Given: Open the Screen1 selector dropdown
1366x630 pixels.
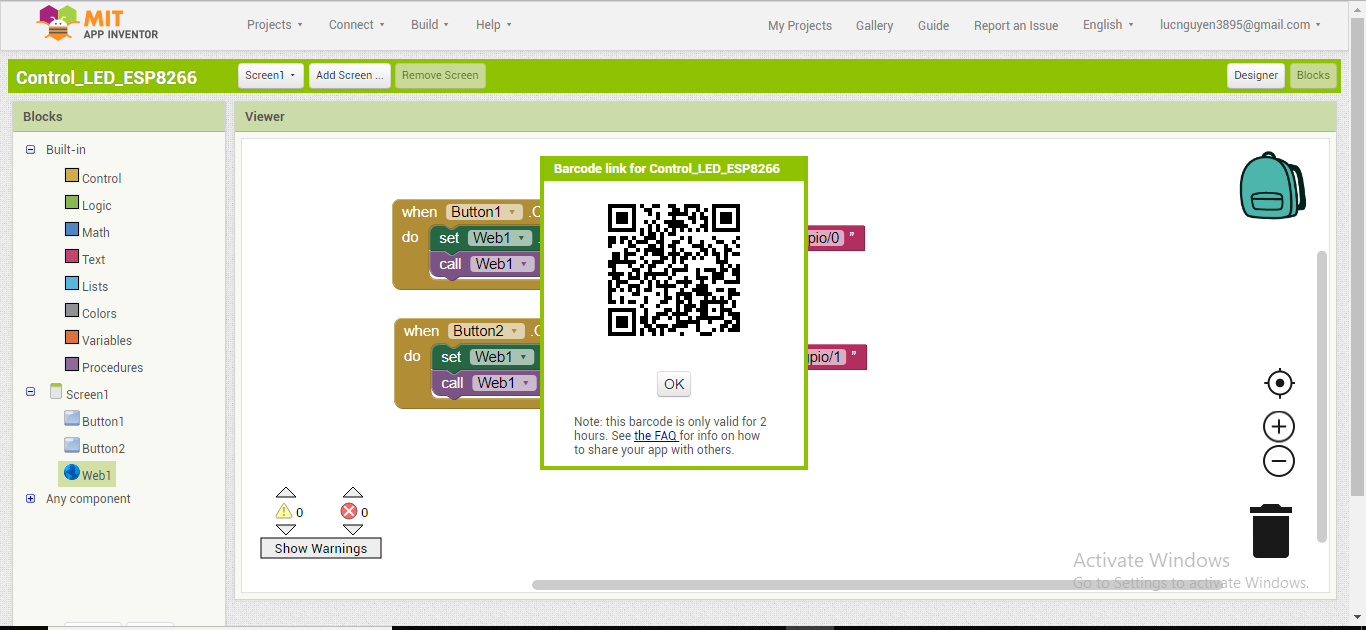Looking at the screenshot, I should click(x=270, y=75).
